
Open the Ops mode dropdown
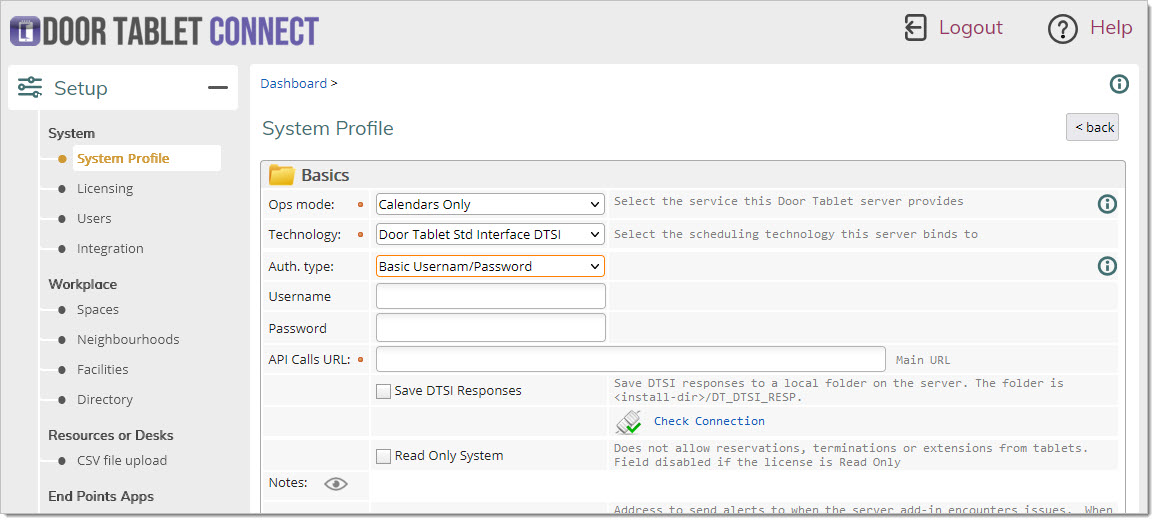click(490, 204)
